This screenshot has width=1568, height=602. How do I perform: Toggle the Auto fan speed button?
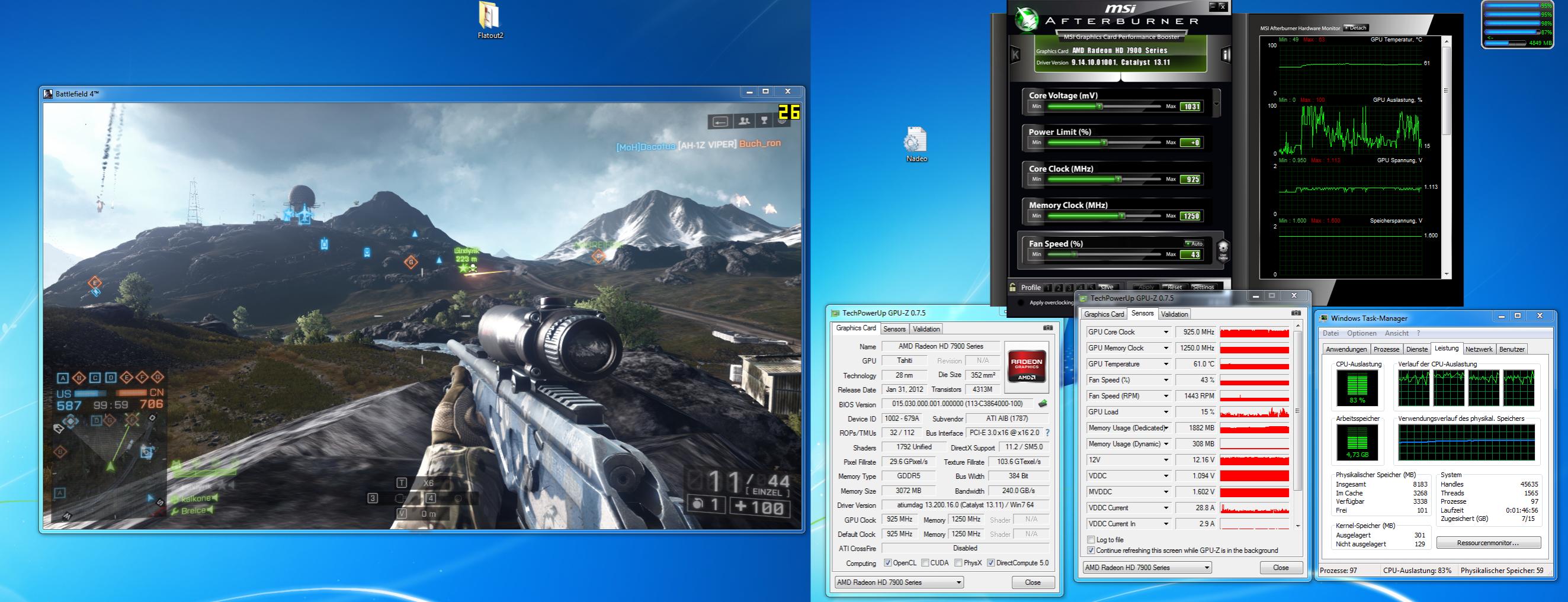pyautogui.click(x=1194, y=243)
